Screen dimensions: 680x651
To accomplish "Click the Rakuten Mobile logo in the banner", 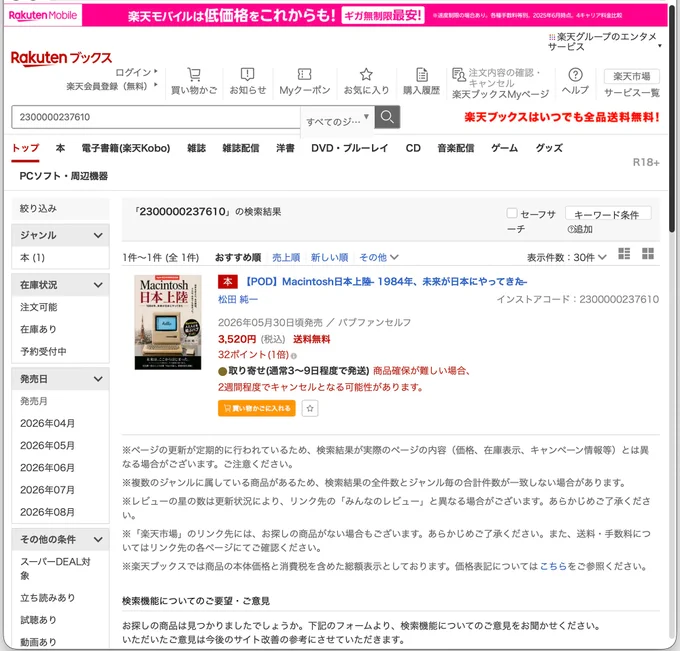I will [42, 15].
